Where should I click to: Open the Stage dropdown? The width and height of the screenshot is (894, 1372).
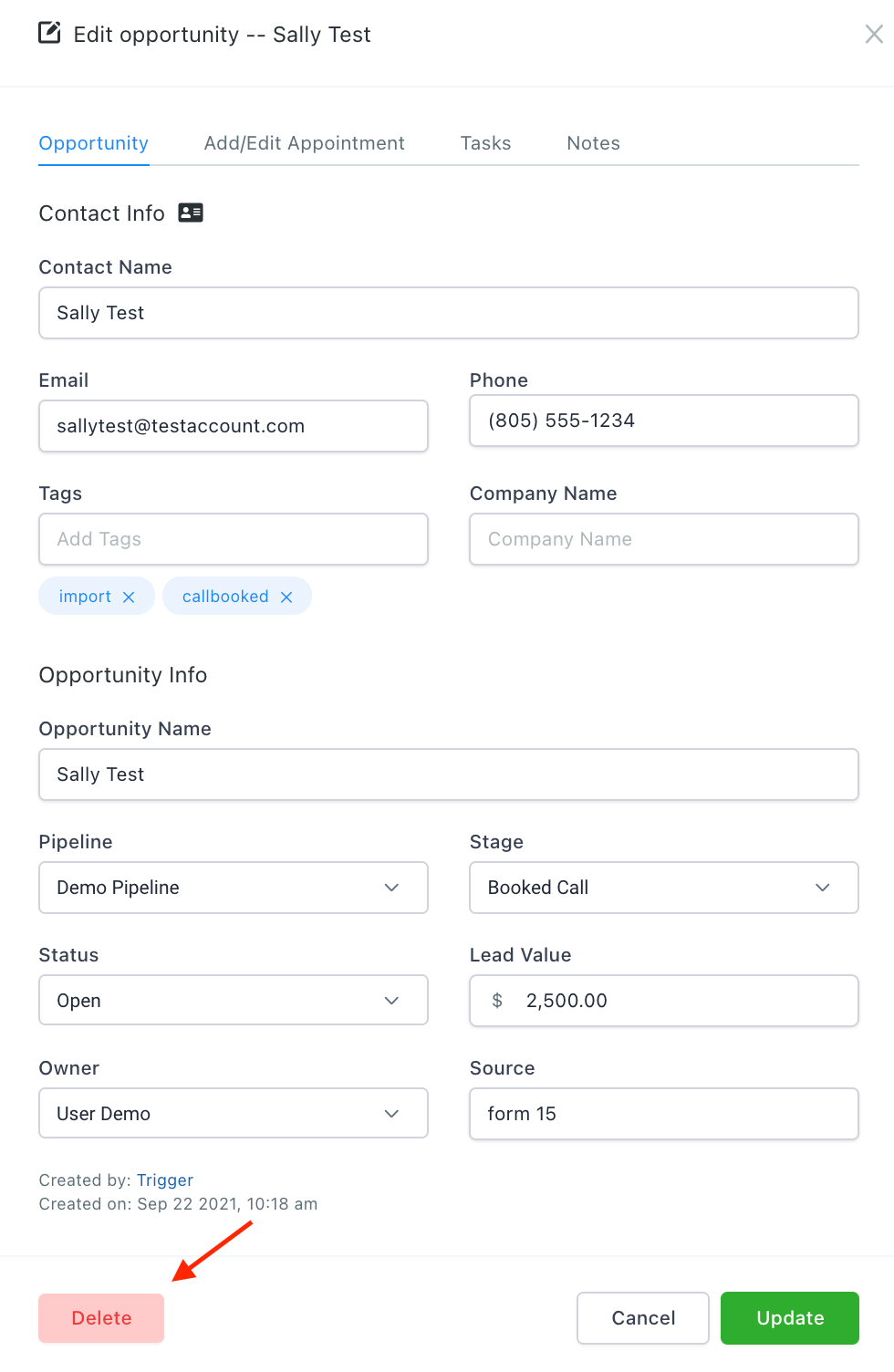[x=664, y=888]
